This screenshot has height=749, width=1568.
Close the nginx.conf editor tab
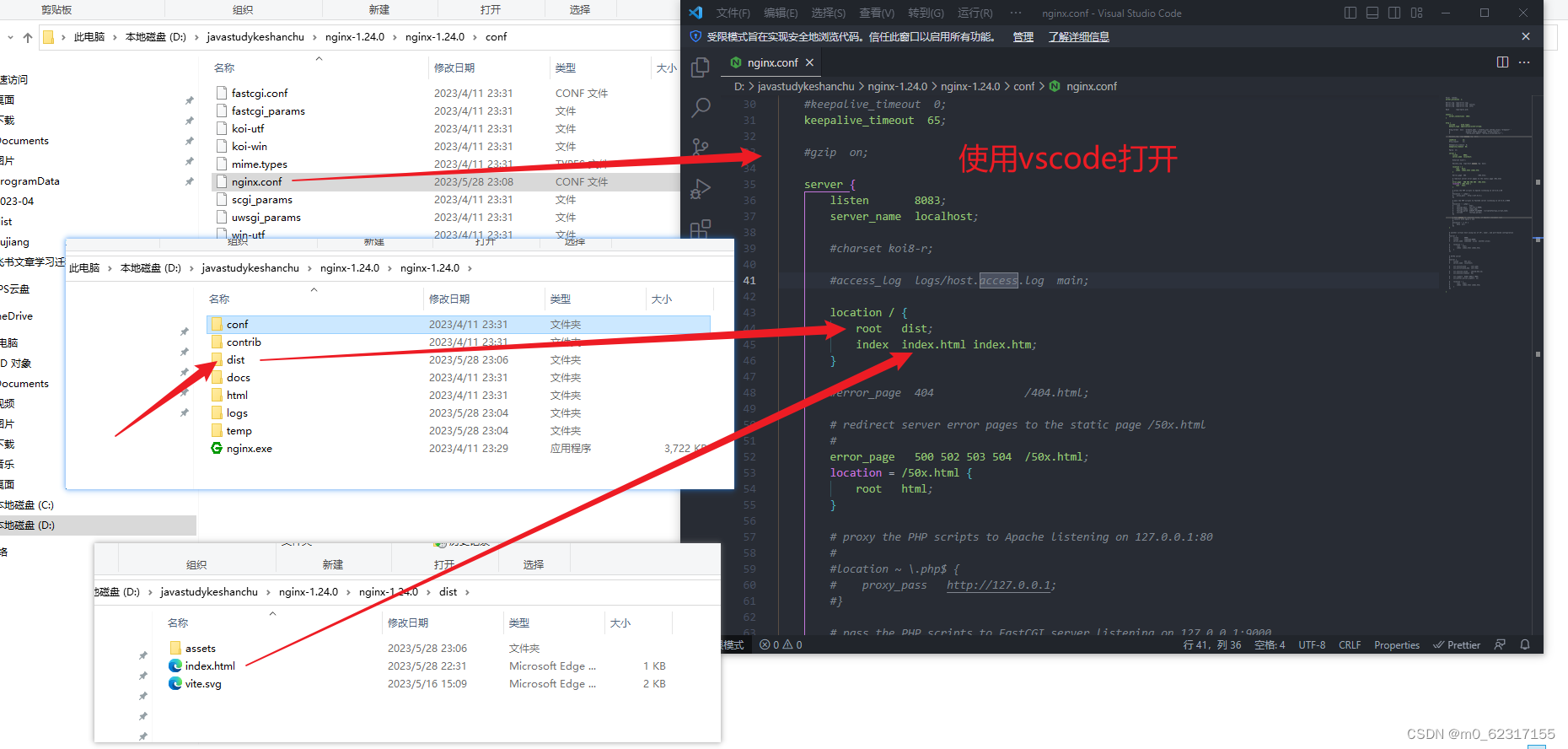809,62
